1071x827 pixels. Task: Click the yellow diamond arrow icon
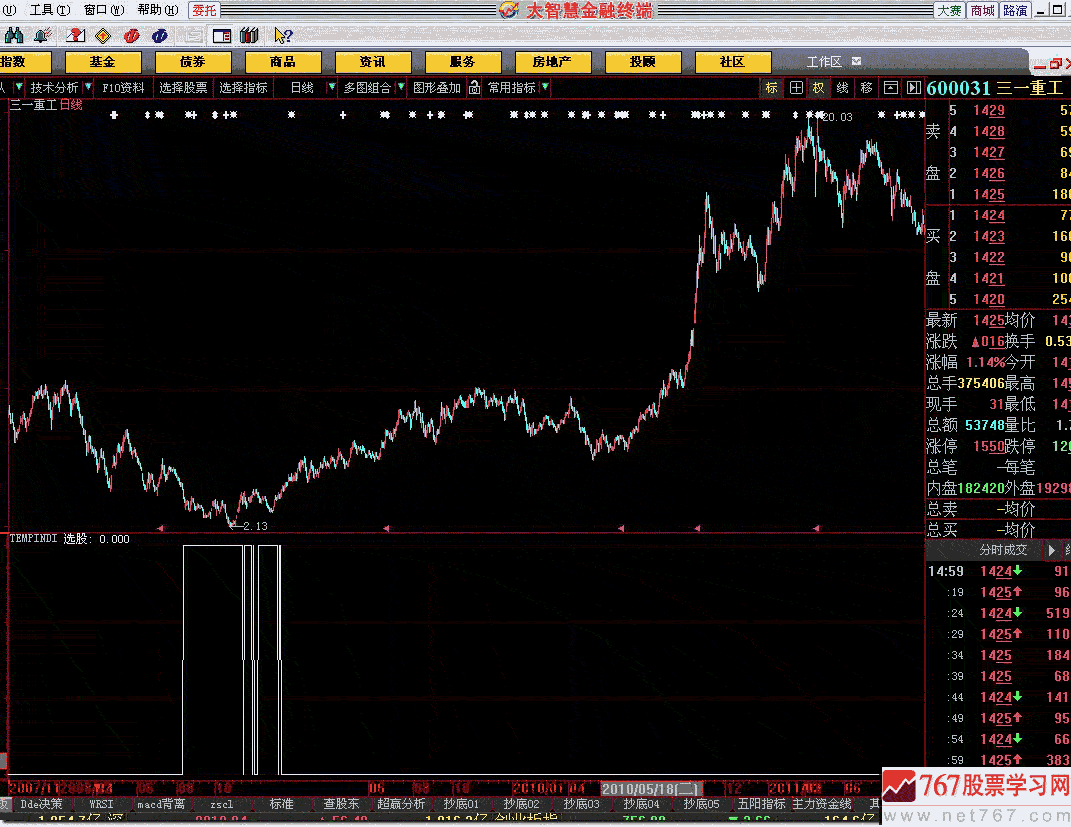tap(103, 36)
